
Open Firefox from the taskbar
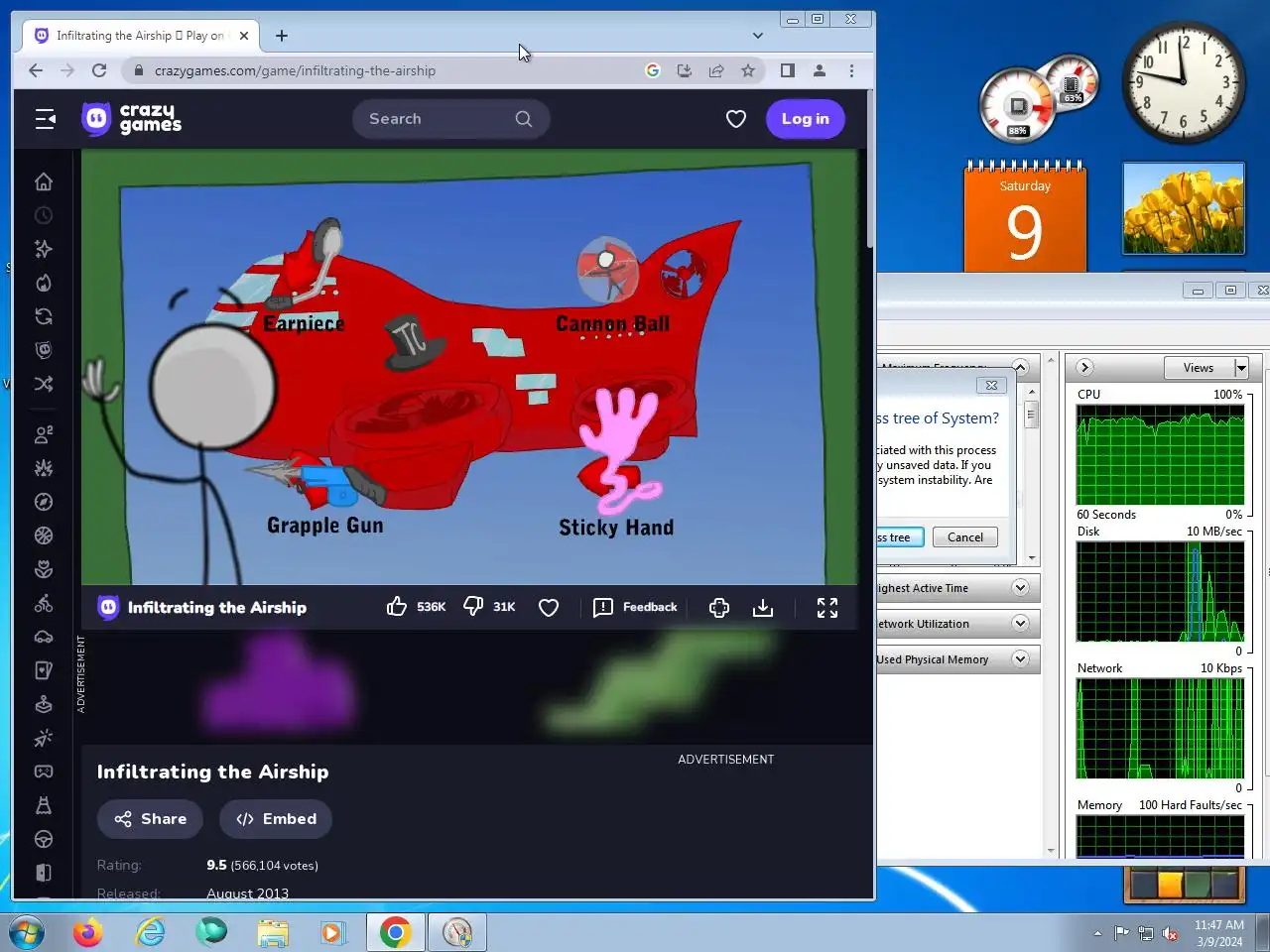click(88, 933)
